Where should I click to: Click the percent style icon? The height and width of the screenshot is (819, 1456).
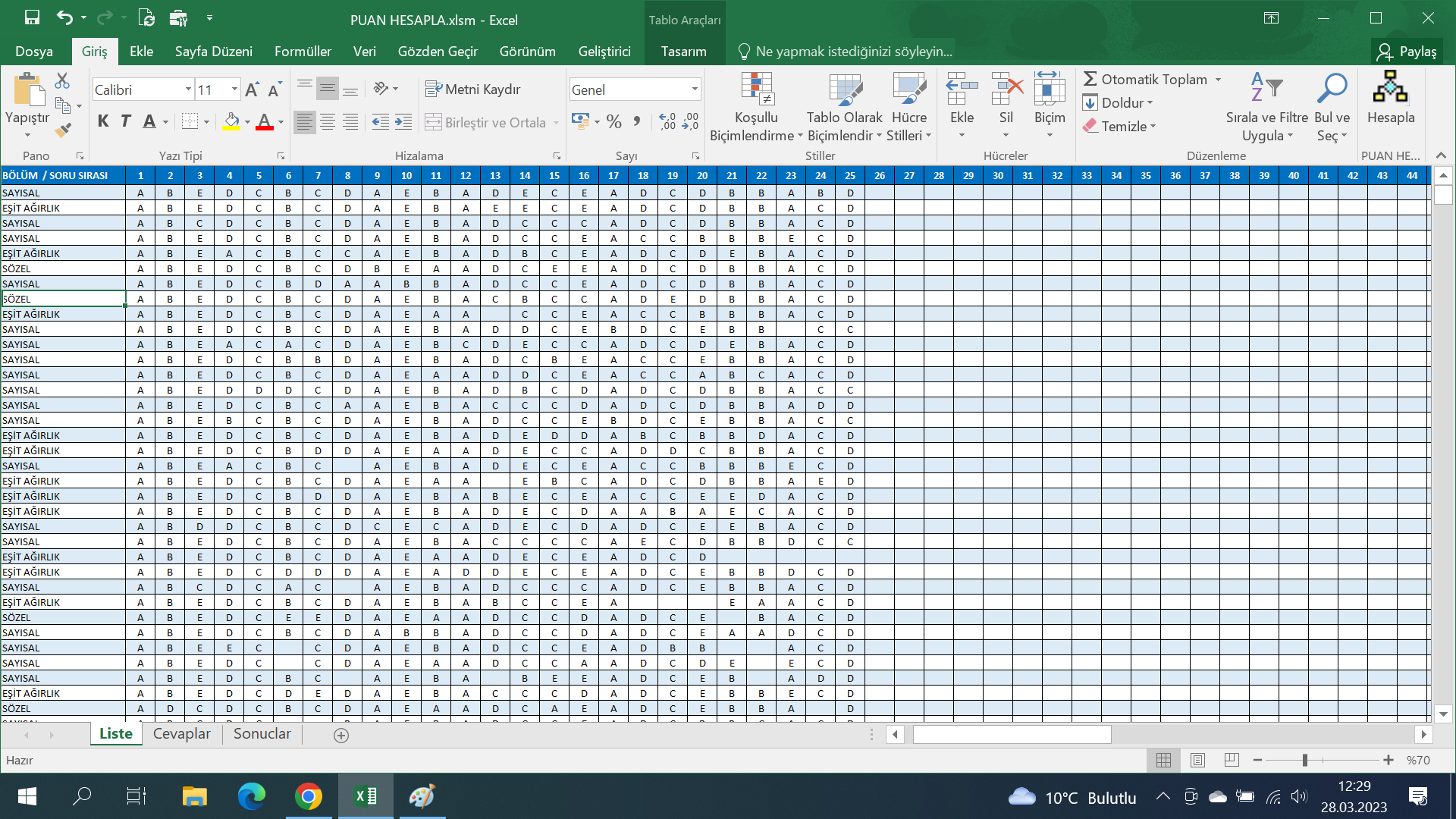614,121
